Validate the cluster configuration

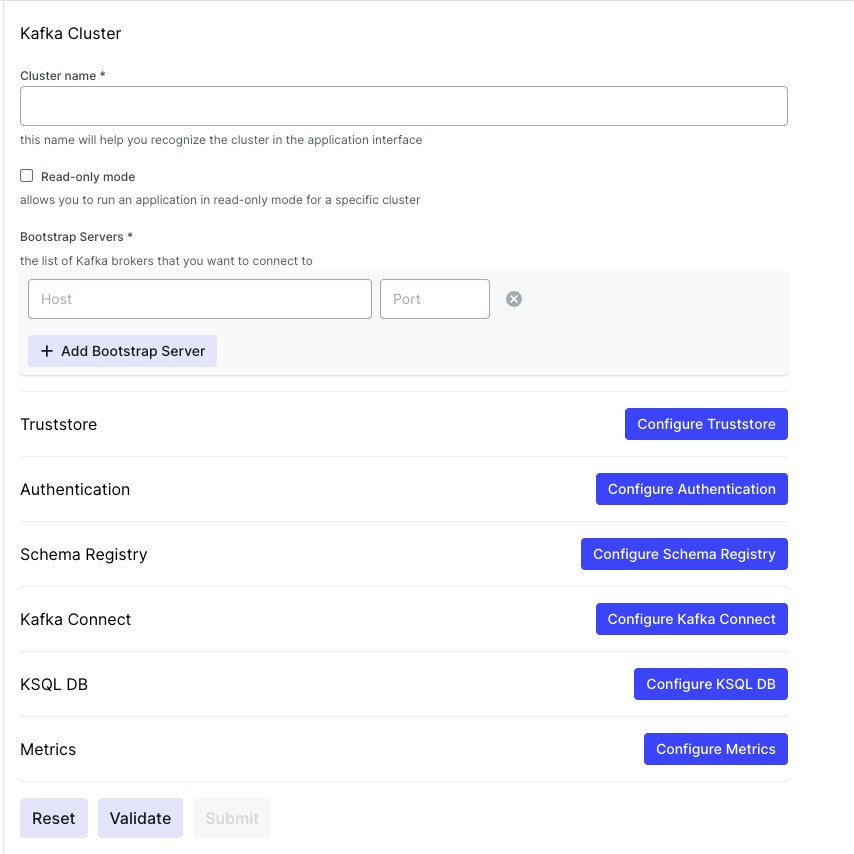coord(140,818)
